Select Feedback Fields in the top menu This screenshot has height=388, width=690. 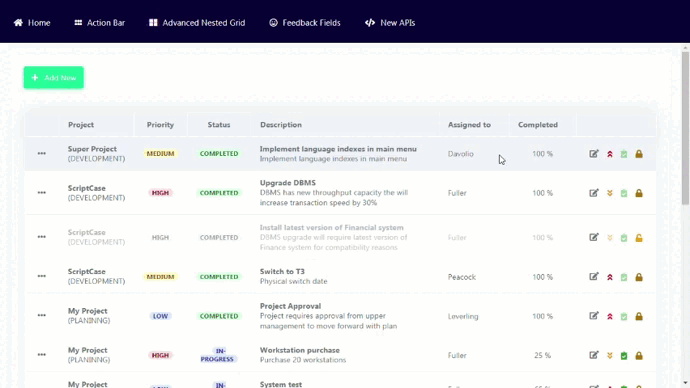305,23
